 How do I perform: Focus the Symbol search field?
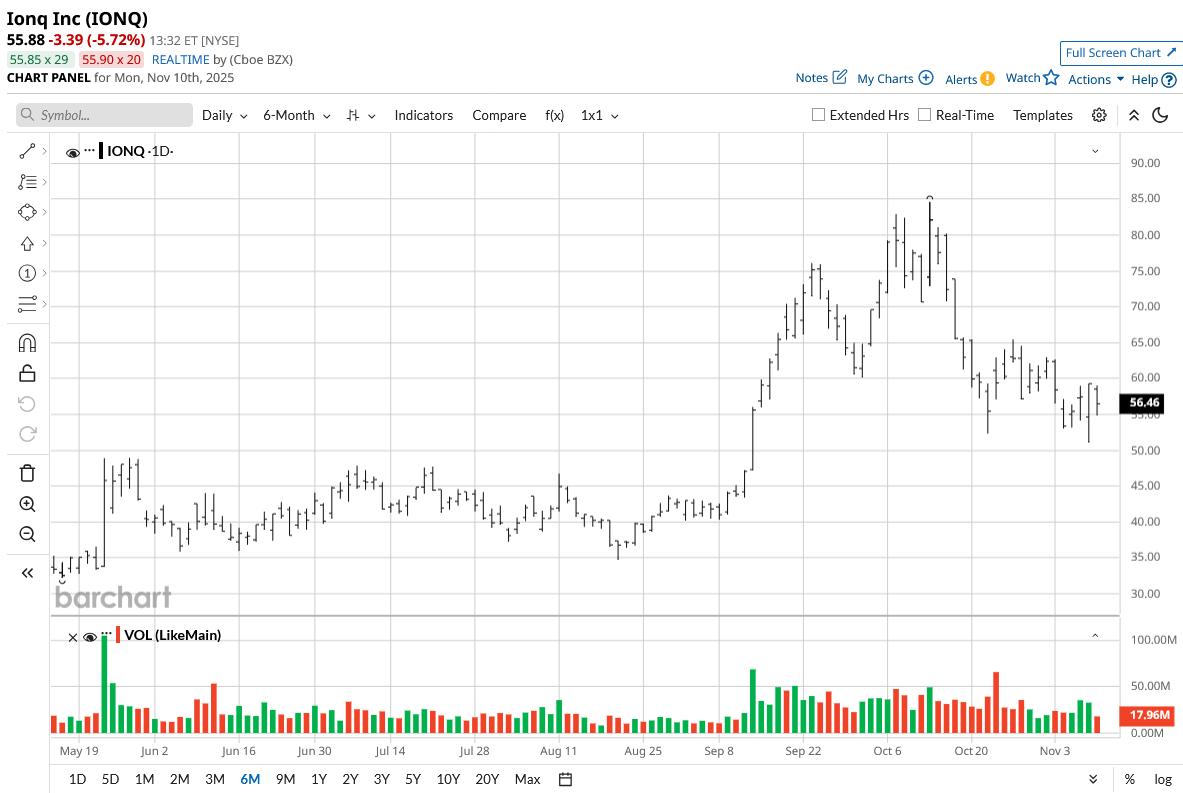[x=104, y=115]
